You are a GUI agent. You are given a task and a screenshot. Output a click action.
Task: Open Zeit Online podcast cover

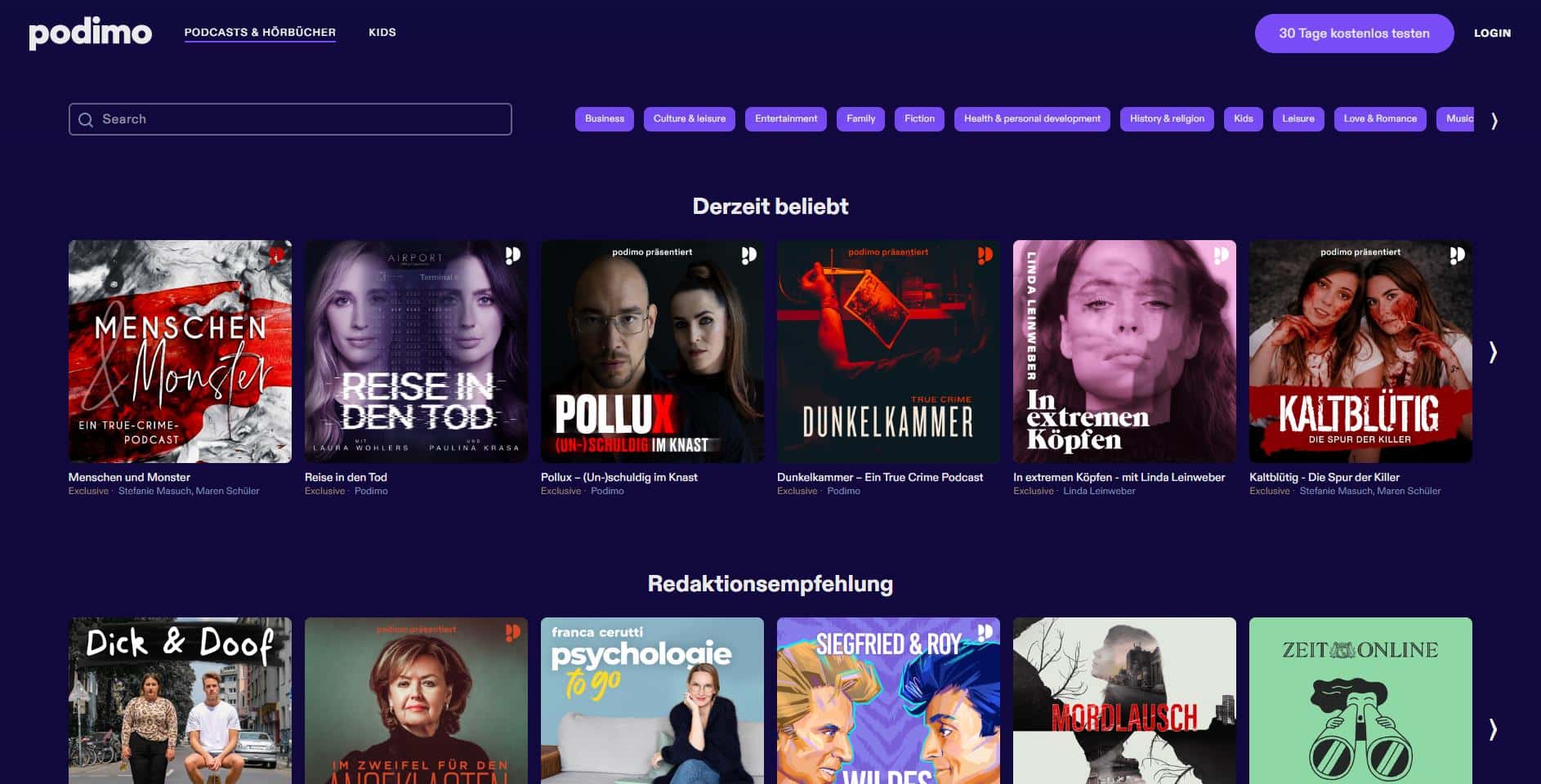point(1360,701)
